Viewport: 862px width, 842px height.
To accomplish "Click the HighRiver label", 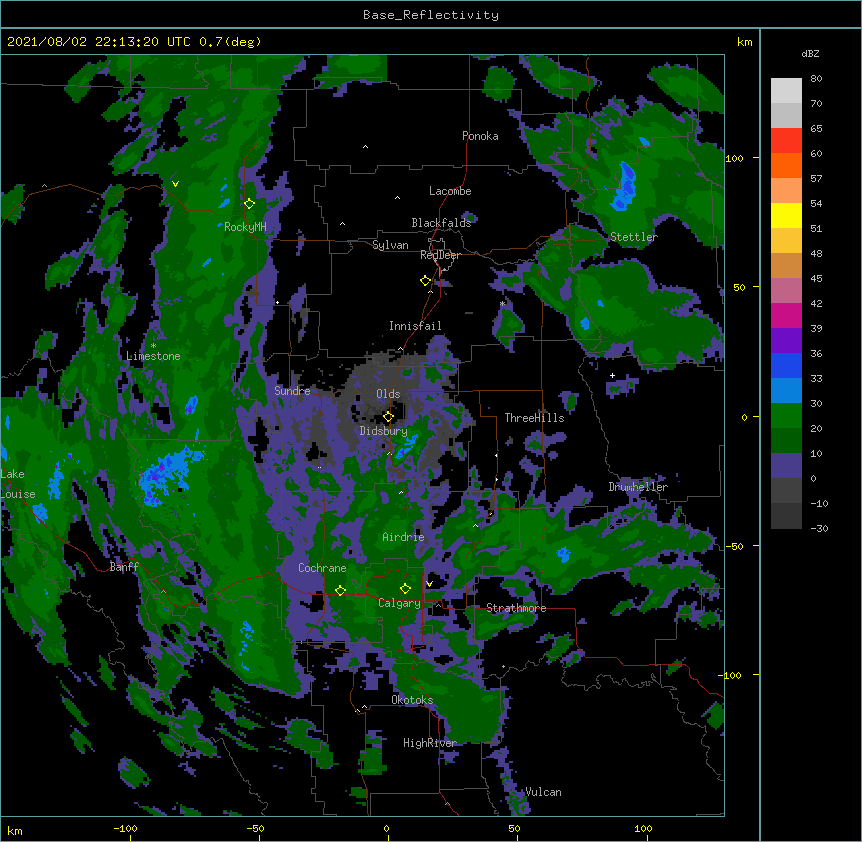I will point(430,743).
